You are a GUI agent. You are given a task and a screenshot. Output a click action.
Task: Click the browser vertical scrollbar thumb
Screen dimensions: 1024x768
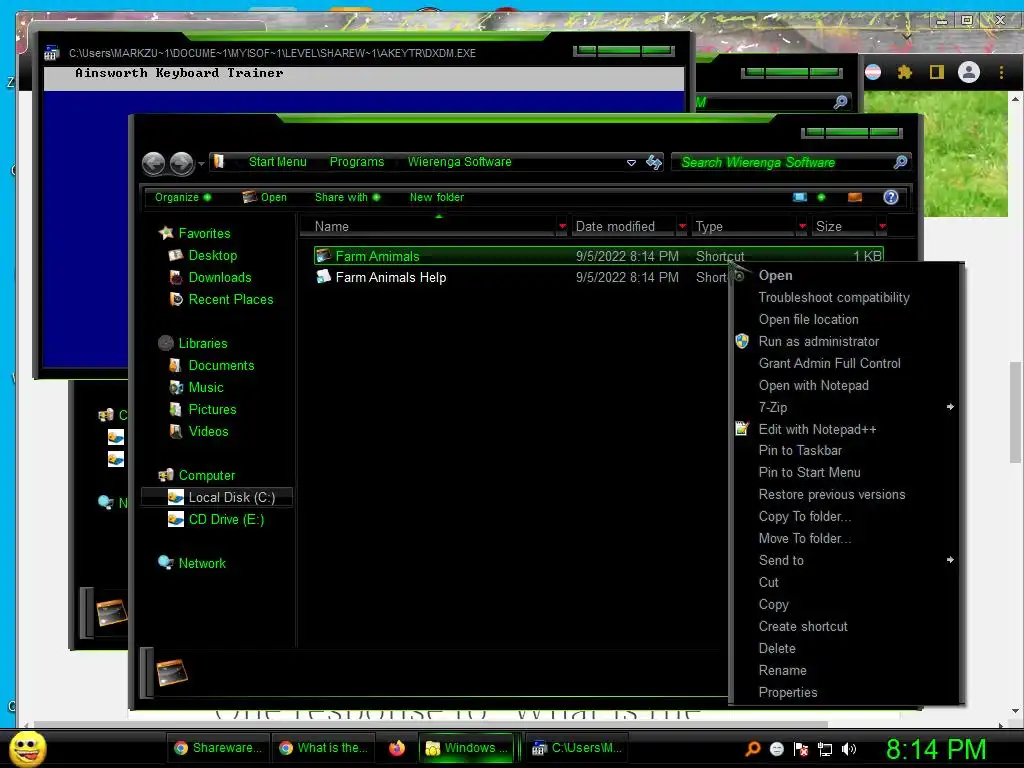[1016, 412]
